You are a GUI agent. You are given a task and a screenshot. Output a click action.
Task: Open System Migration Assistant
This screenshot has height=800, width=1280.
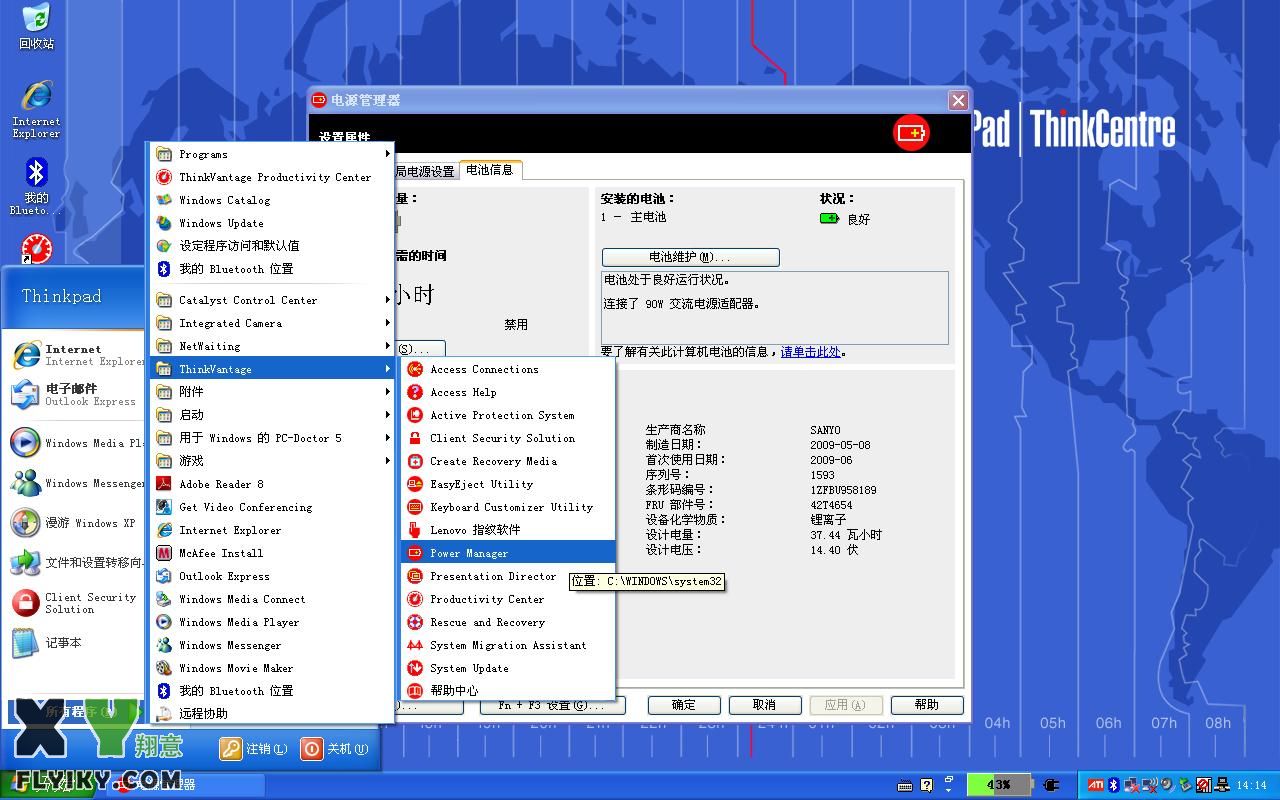[508, 645]
